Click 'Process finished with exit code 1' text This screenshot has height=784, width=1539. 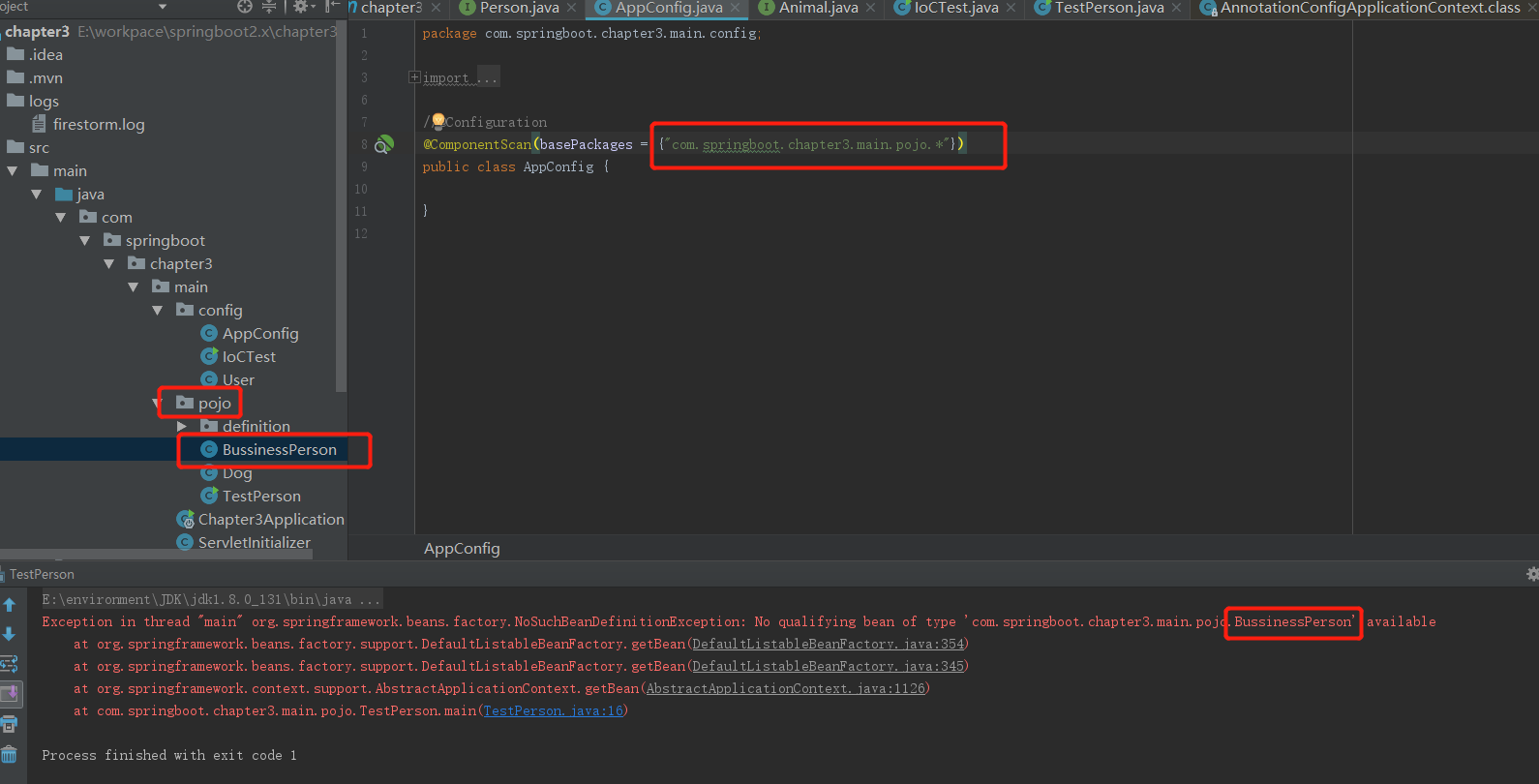point(169,756)
